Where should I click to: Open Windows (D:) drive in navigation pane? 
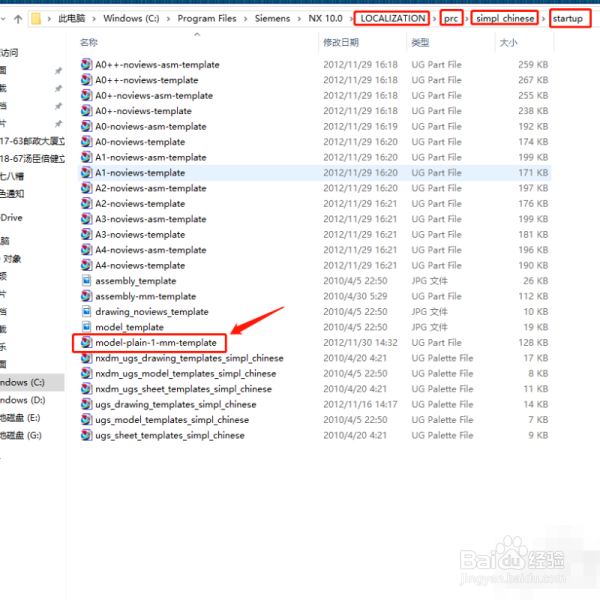click(22, 400)
